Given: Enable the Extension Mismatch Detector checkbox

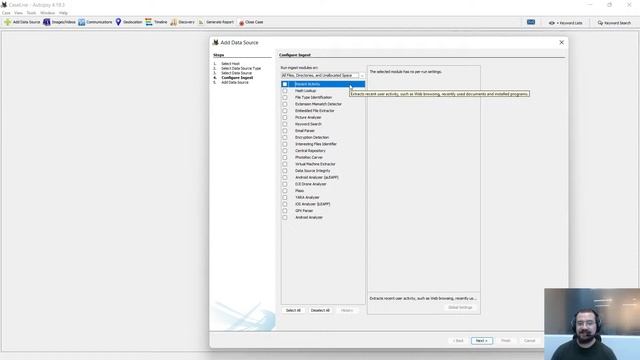Looking at the screenshot, I should [x=285, y=104].
